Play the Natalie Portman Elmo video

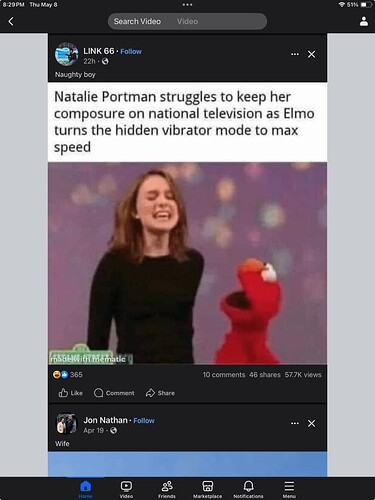(187, 263)
